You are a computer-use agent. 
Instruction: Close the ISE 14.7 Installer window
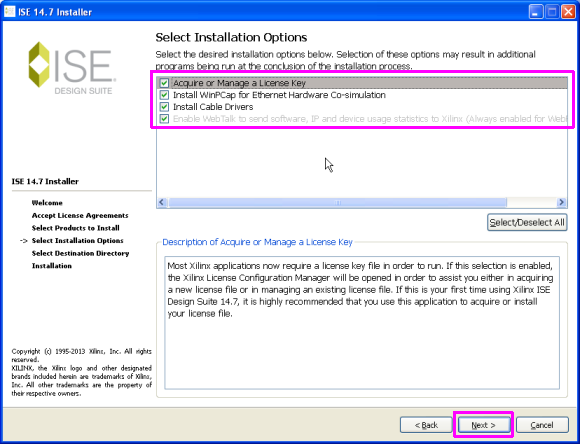click(x=568, y=12)
